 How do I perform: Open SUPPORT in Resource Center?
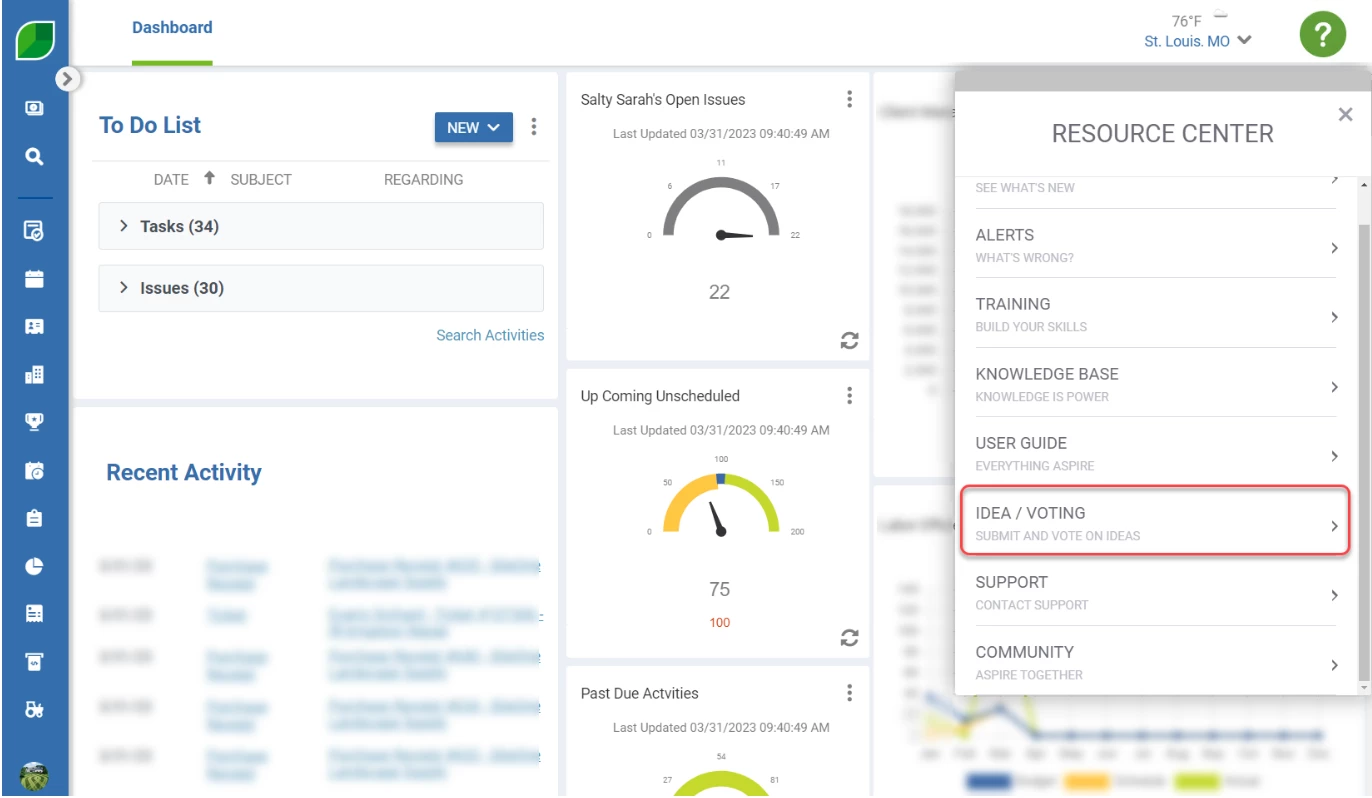click(1156, 592)
